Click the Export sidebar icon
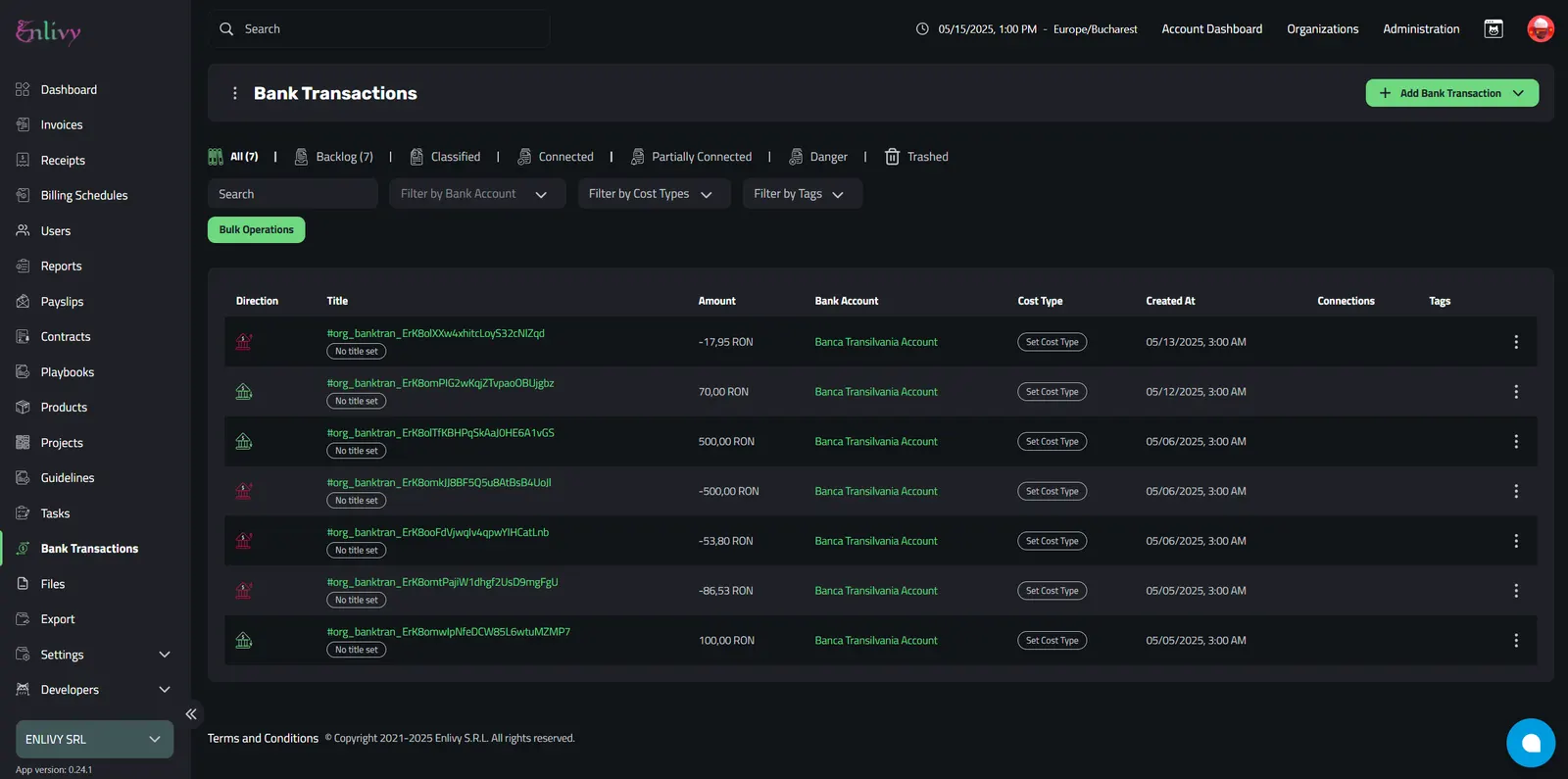The height and width of the screenshot is (779, 1568). 23,619
